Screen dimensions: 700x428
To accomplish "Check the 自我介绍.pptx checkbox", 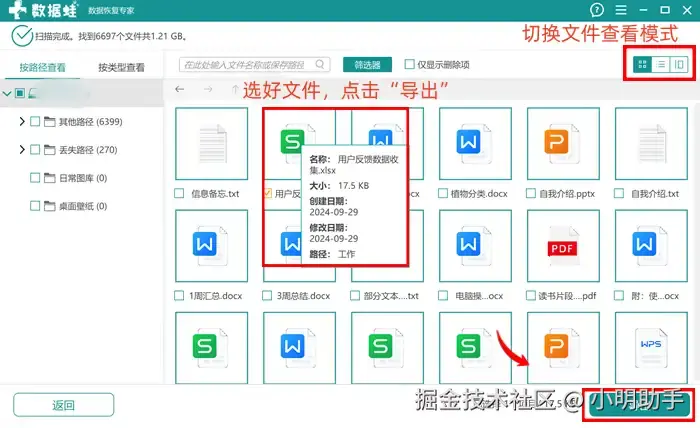I will pos(531,194).
